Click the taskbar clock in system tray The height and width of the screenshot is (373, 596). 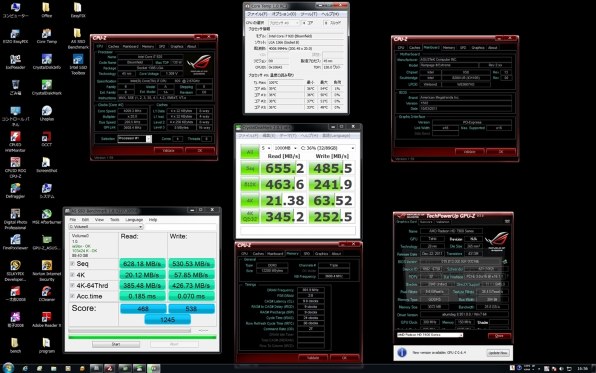click(582, 368)
